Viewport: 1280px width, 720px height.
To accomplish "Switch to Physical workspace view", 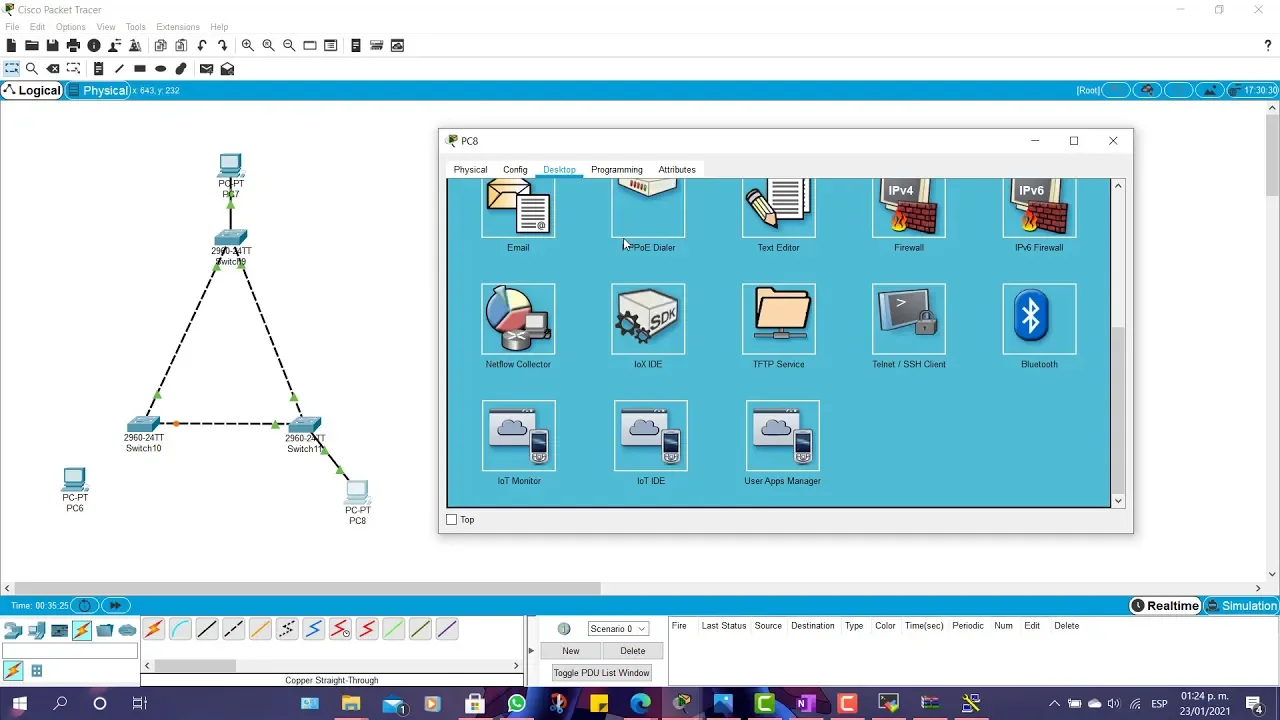I will tap(98, 90).
